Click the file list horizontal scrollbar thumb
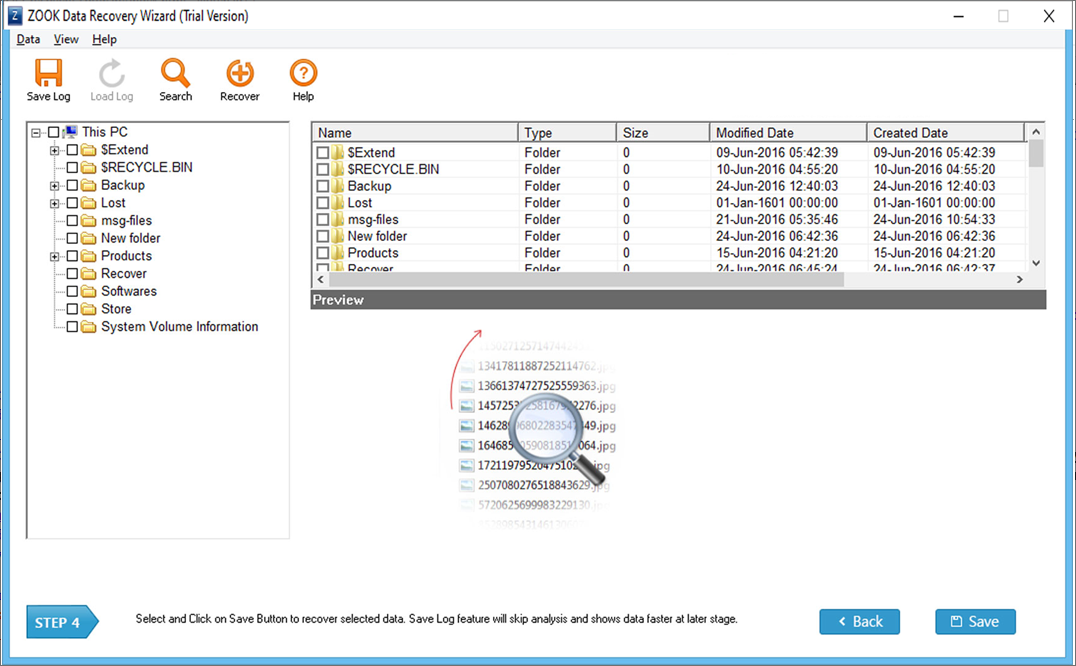Screen dimensions: 1076x666 coord(586,279)
